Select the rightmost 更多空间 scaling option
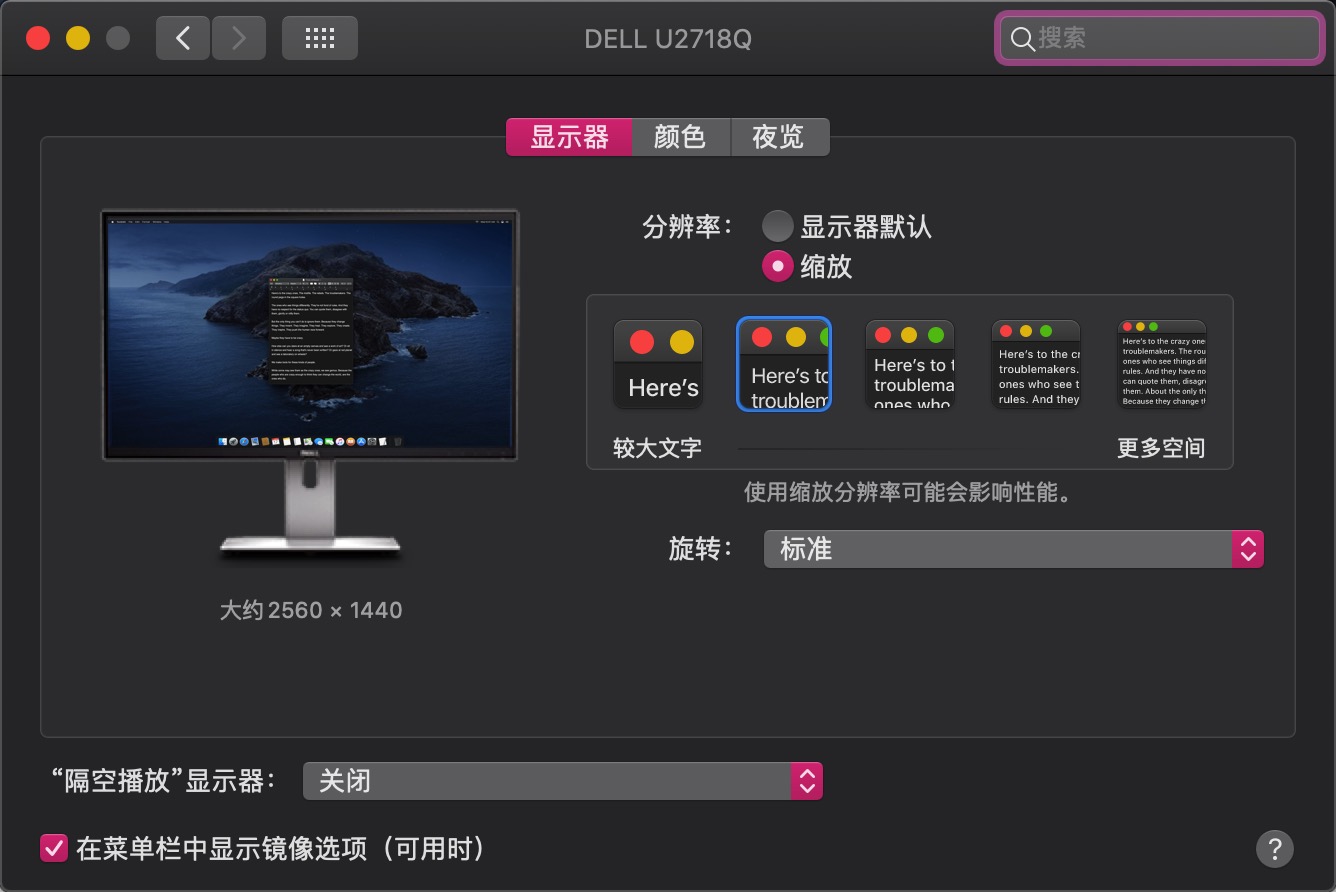 coord(1161,364)
